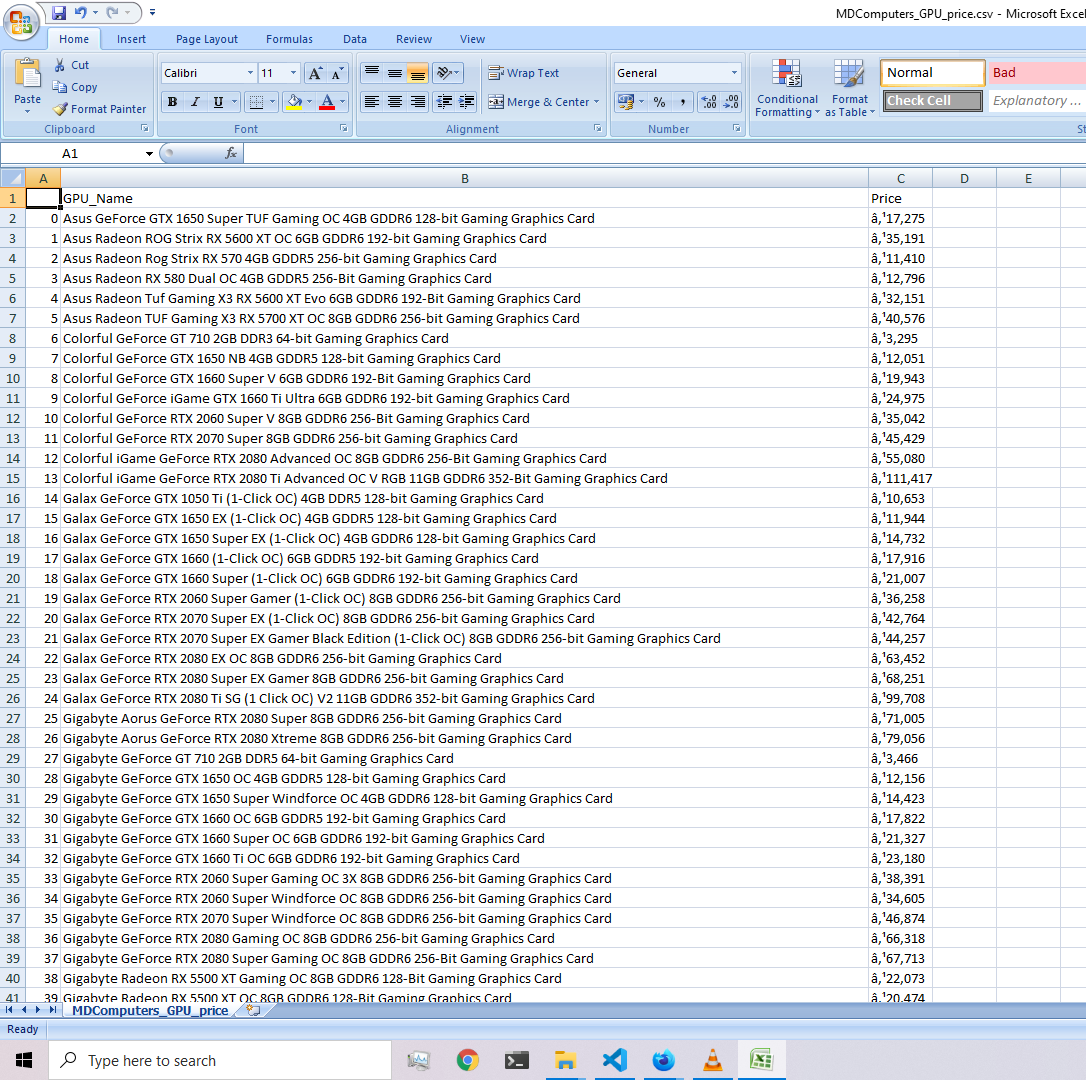
Task: Expand Name Box dropdown
Action: tap(149, 154)
